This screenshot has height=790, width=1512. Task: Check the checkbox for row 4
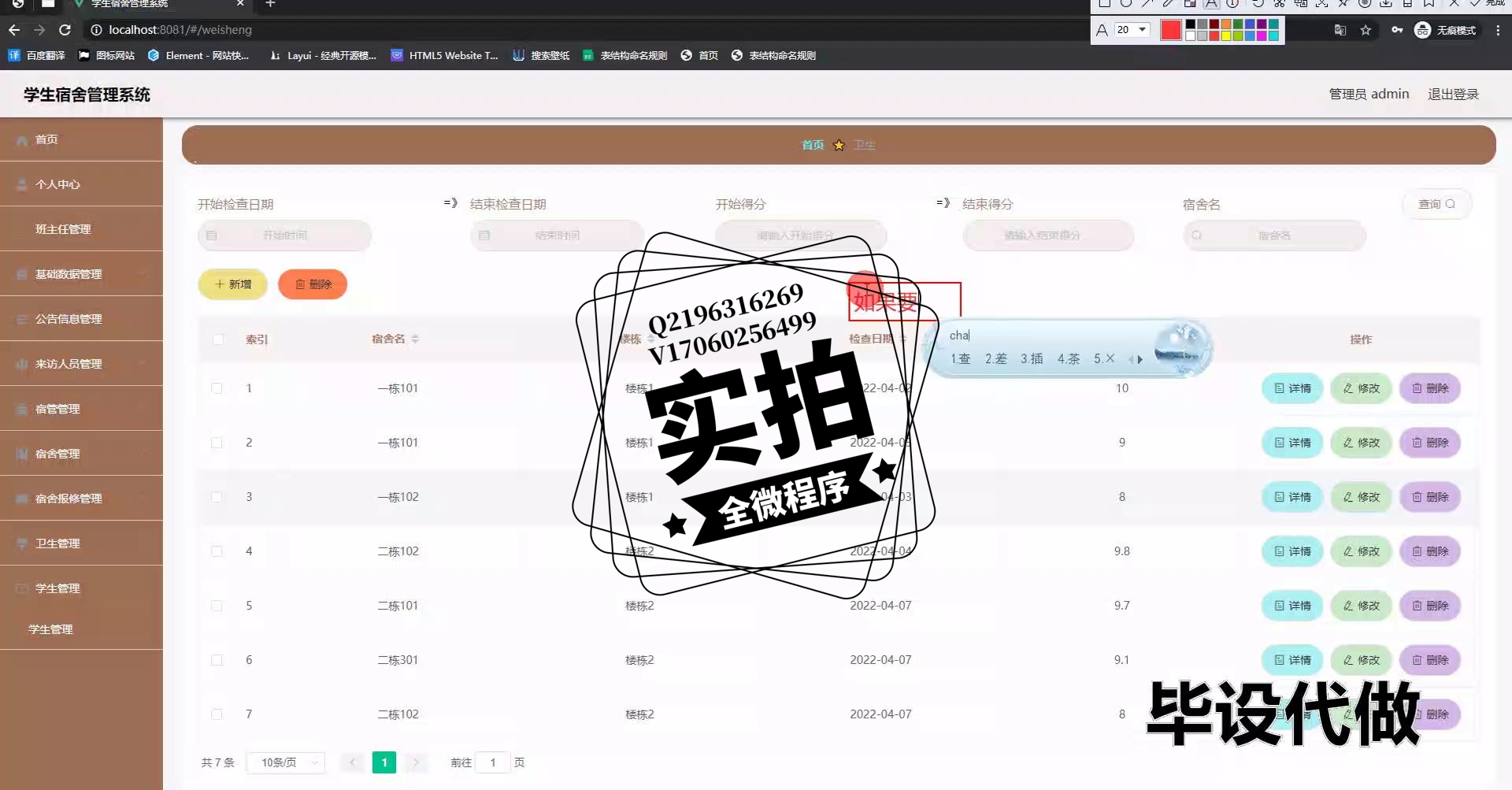click(217, 551)
